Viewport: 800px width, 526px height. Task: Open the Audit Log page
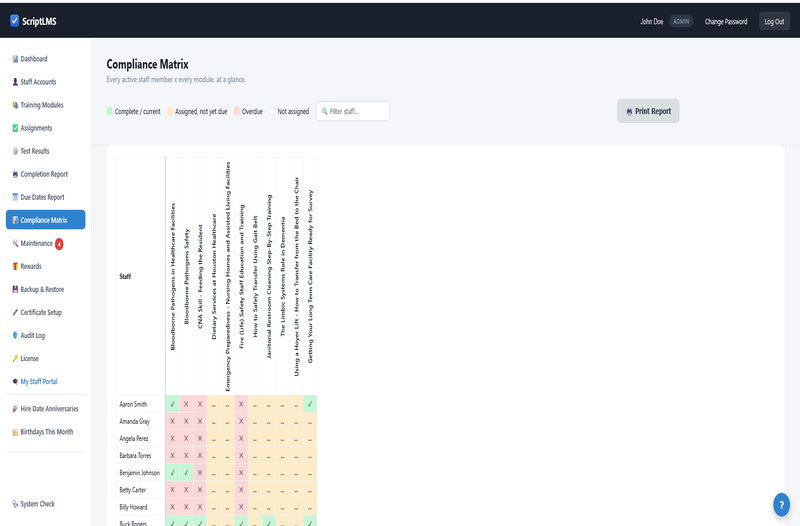[x=45, y=335]
